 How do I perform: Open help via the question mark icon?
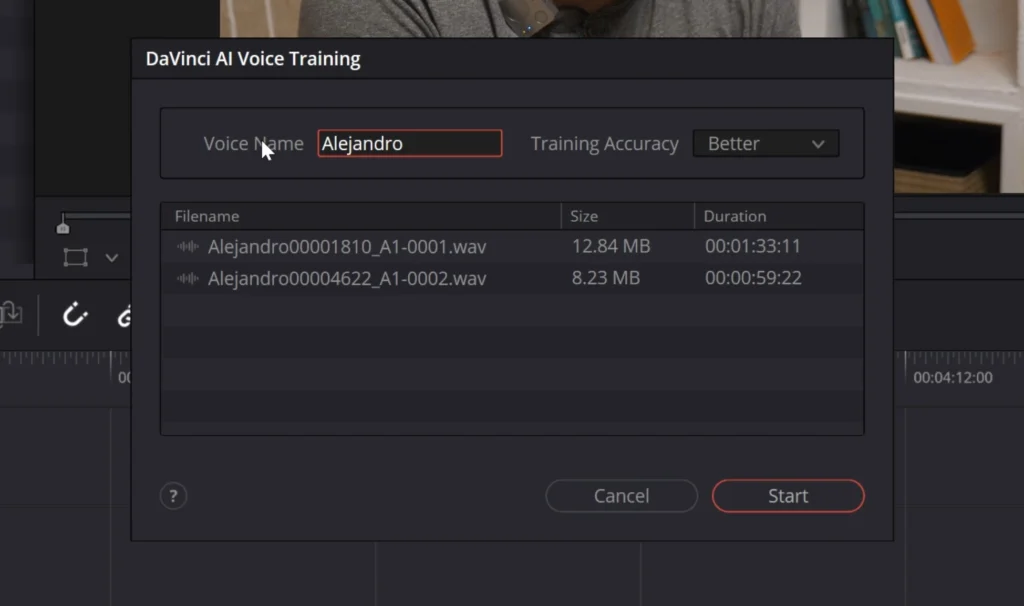[173, 495]
